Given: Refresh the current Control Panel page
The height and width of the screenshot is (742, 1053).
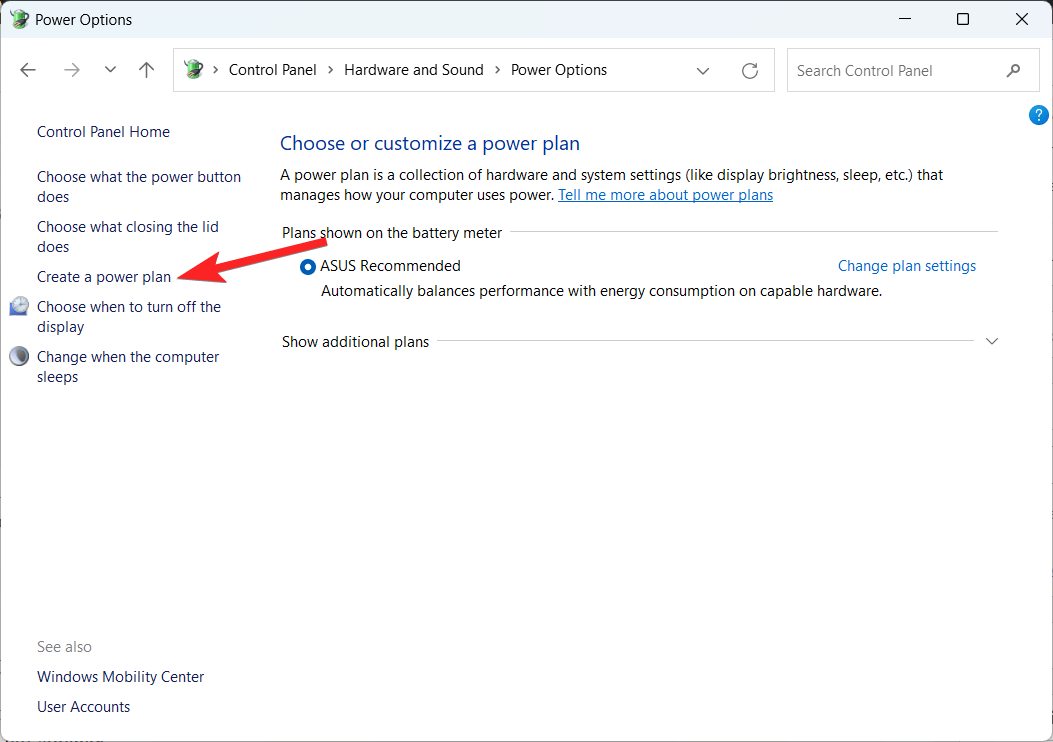Looking at the screenshot, I should tap(750, 70).
